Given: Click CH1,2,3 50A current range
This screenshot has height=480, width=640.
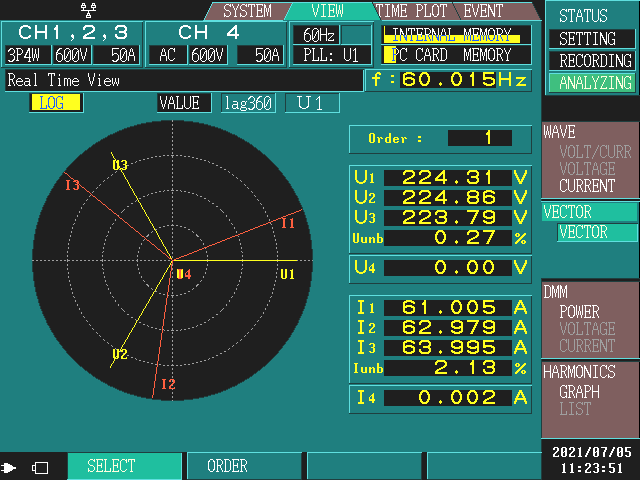Looking at the screenshot, I should 116,55.
